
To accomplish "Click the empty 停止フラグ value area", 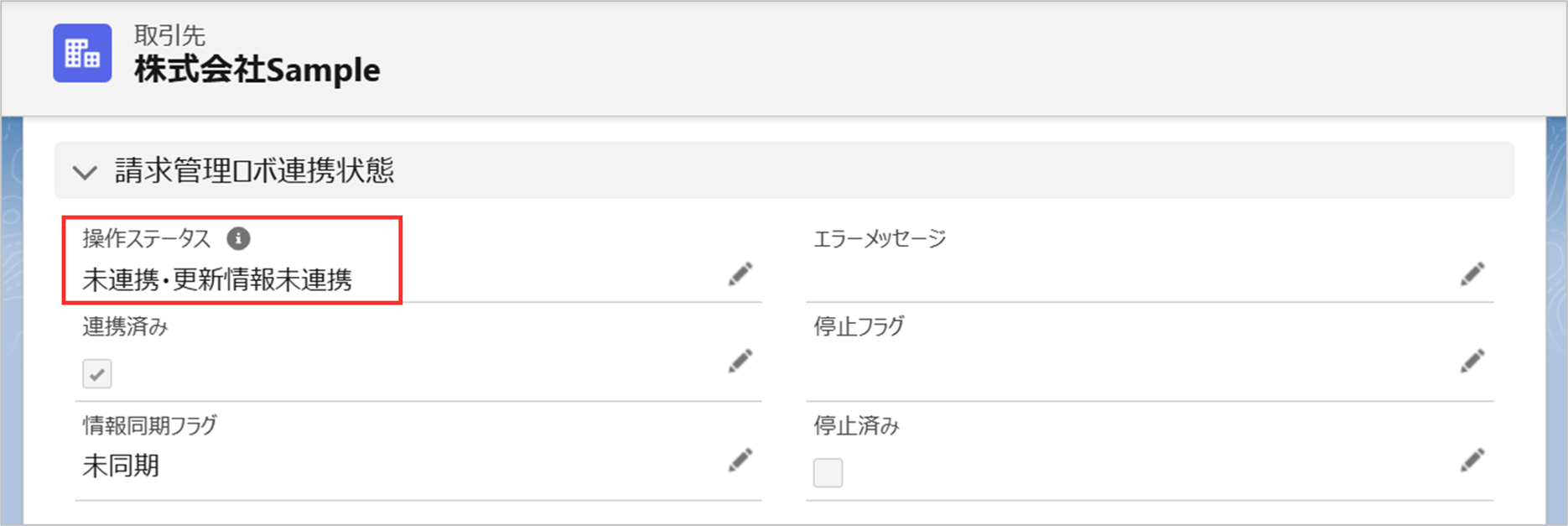I will click(1090, 366).
